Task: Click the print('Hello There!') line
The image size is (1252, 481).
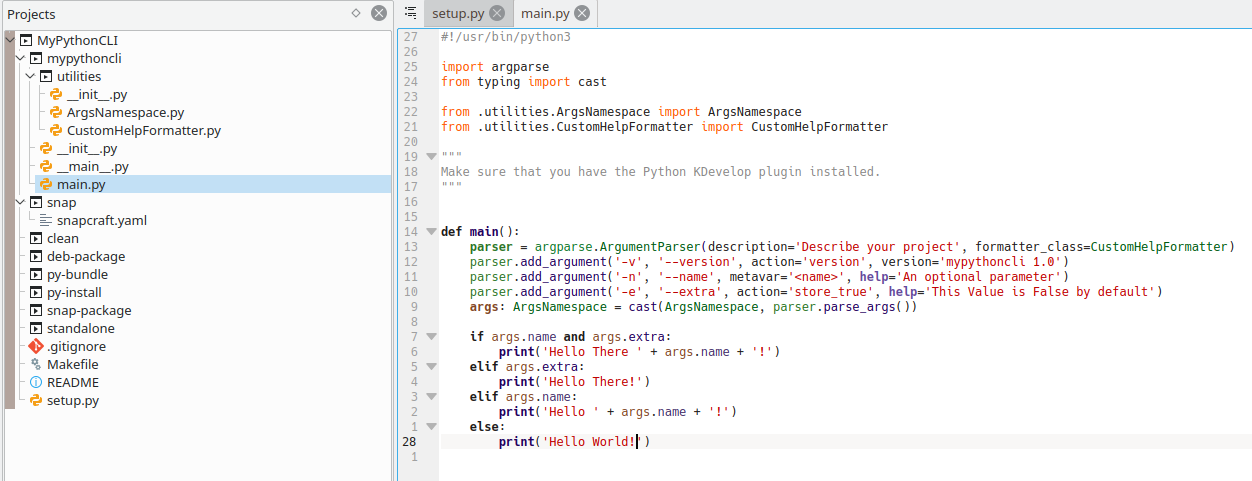Action: 575,382
